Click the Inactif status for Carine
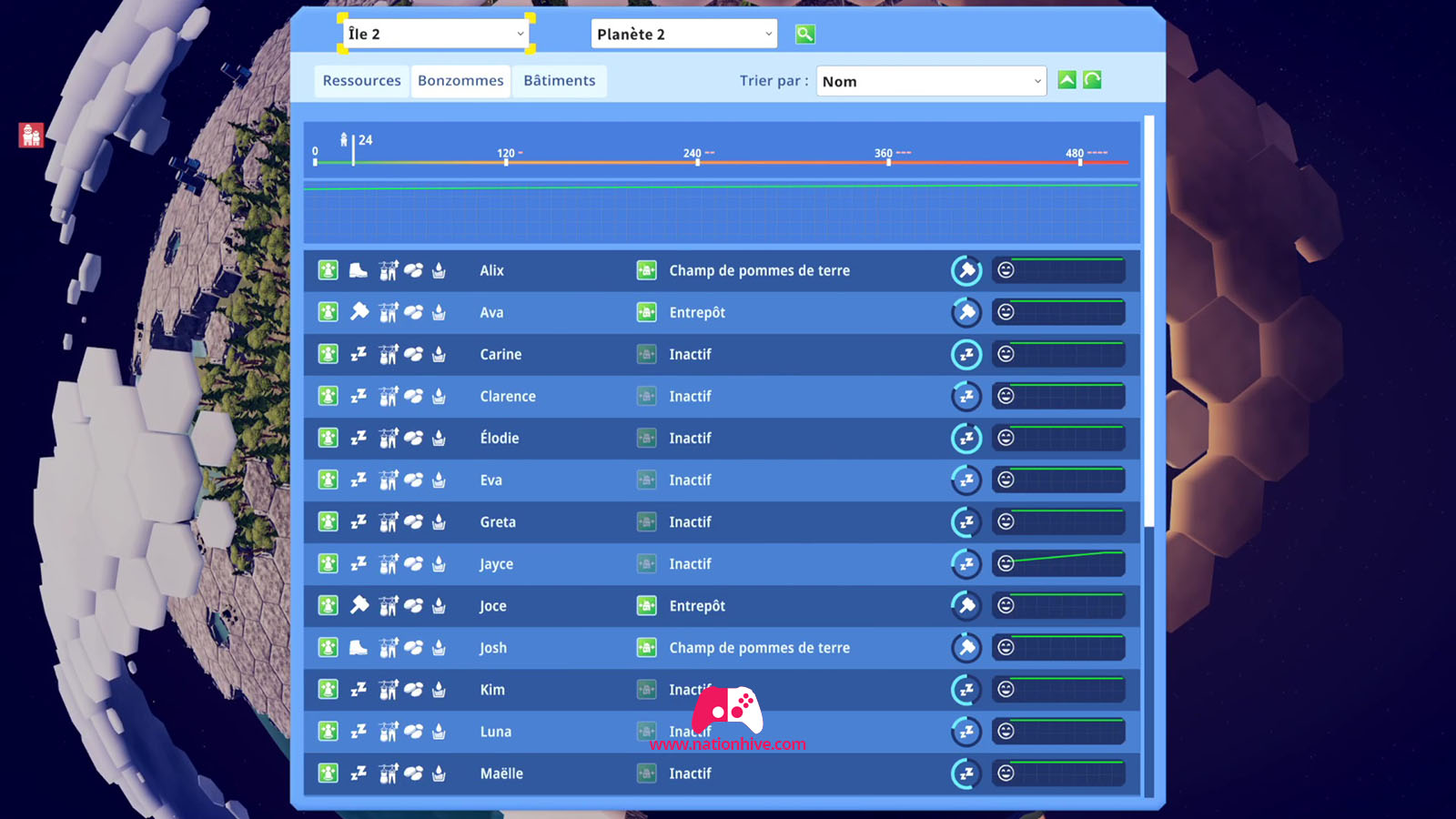This screenshot has width=1456, height=819. pyautogui.click(x=690, y=354)
